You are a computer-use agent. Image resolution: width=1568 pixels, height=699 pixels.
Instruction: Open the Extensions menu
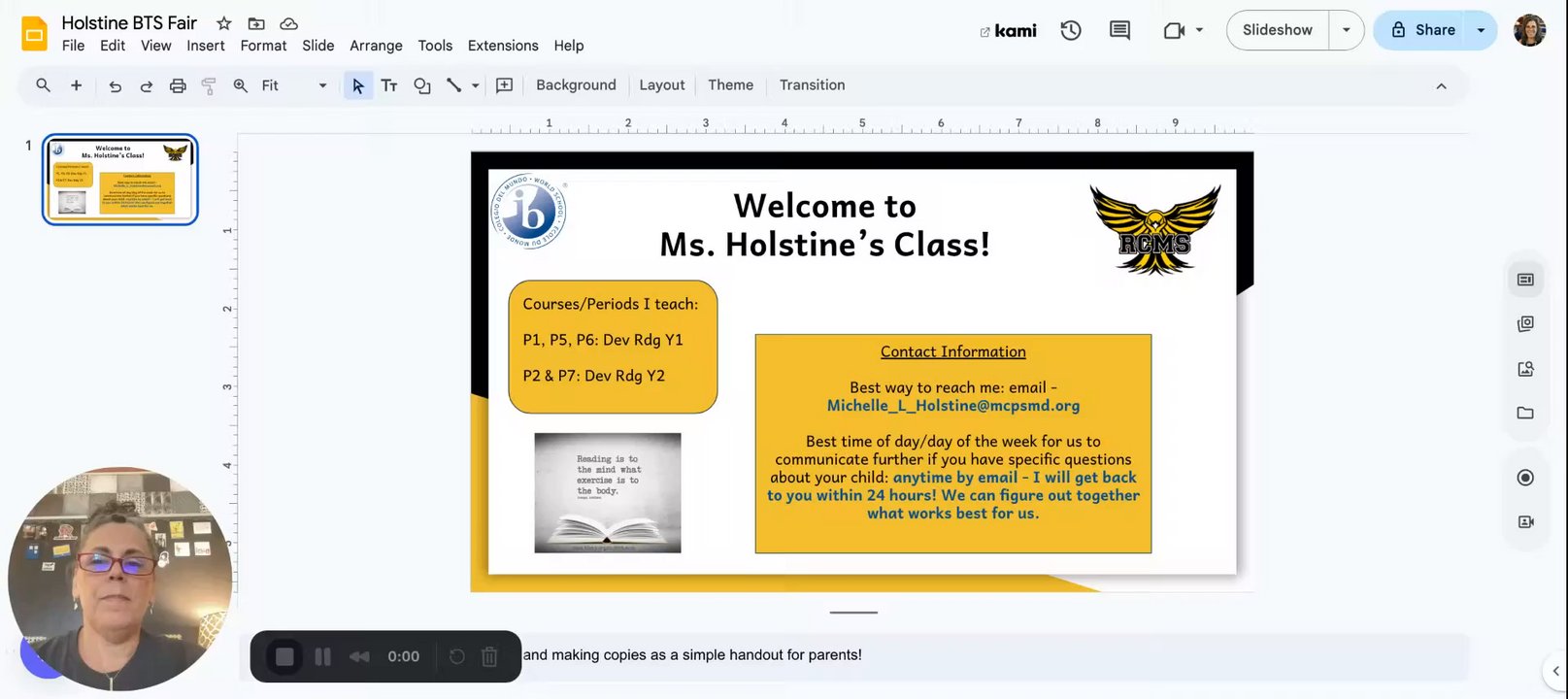tap(503, 46)
